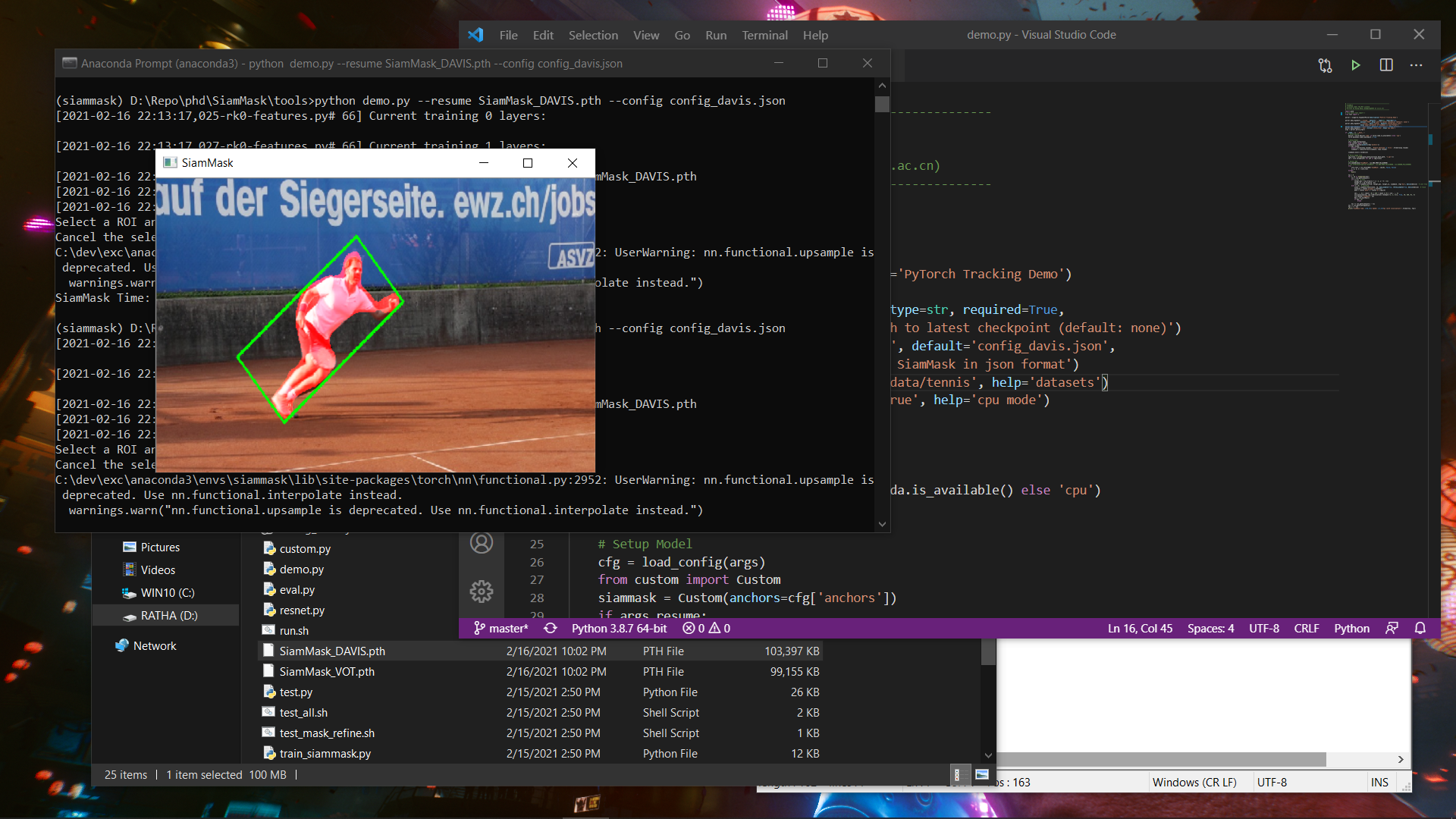
Task: Open the Run menu
Action: (716, 35)
